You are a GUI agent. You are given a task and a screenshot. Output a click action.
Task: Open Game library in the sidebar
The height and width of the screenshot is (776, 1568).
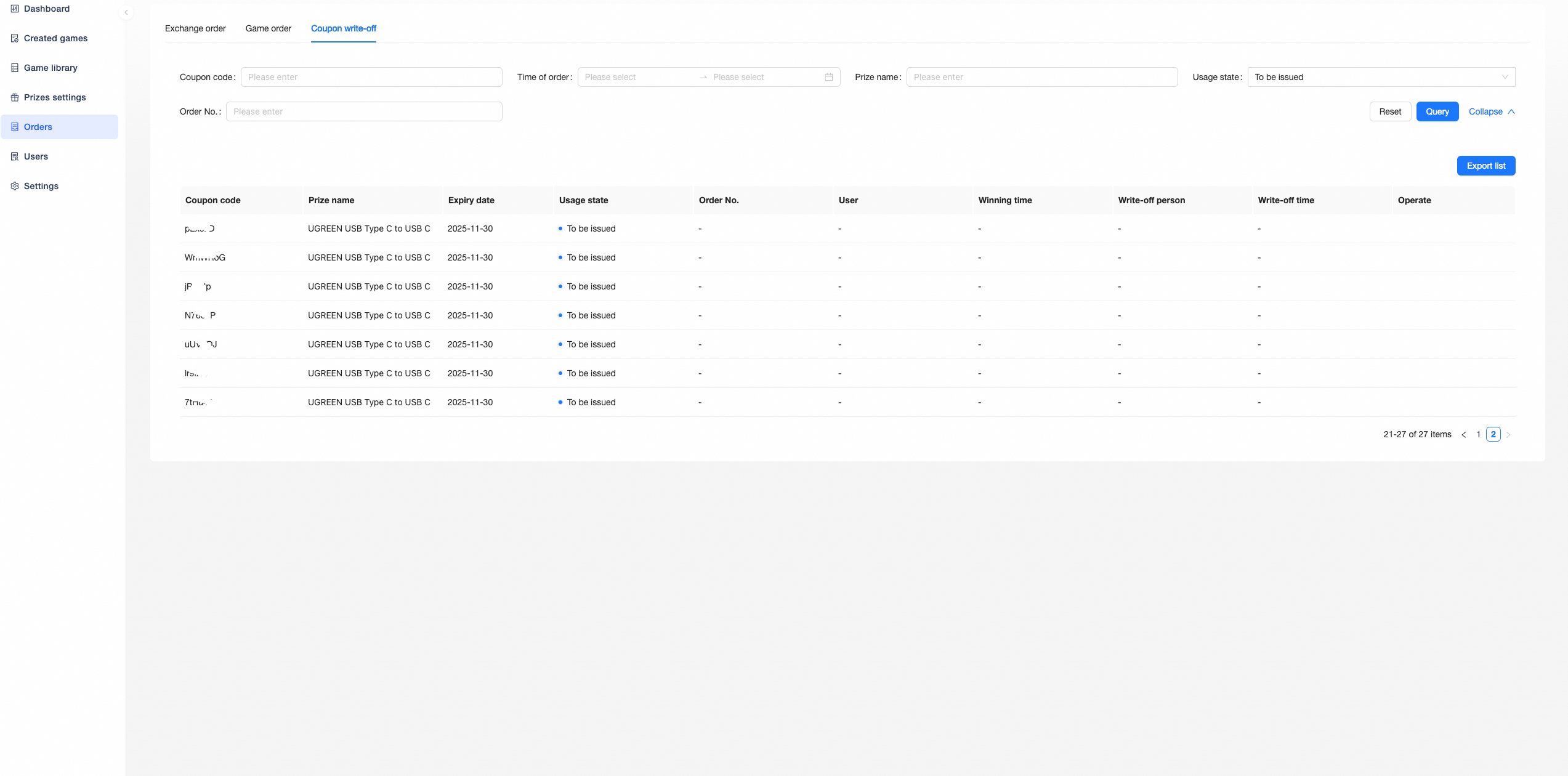pyautogui.click(x=60, y=68)
